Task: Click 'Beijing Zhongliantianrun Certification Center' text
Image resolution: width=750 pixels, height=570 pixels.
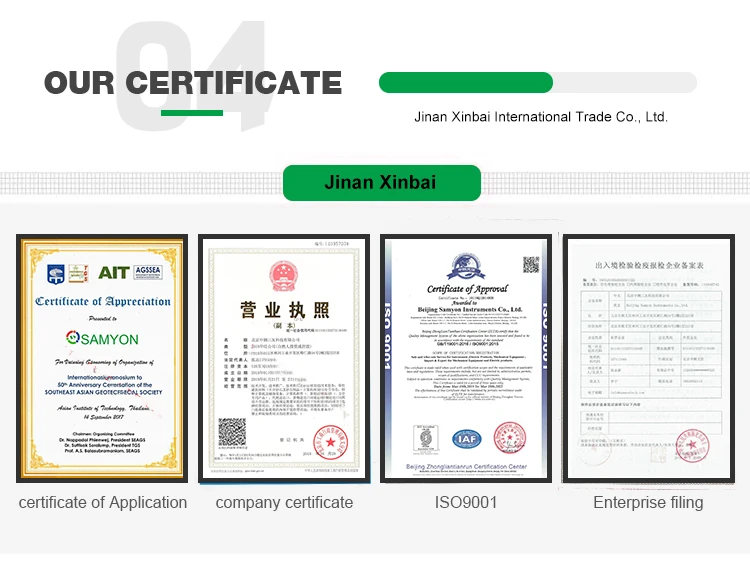Action: pos(466,466)
